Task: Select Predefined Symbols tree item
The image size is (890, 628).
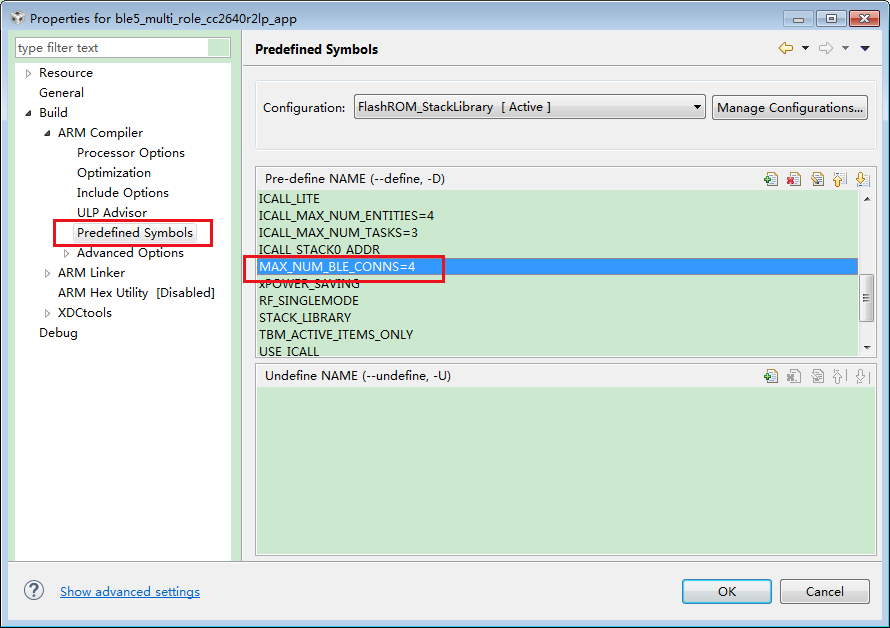Action: click(x=135, y=233)
